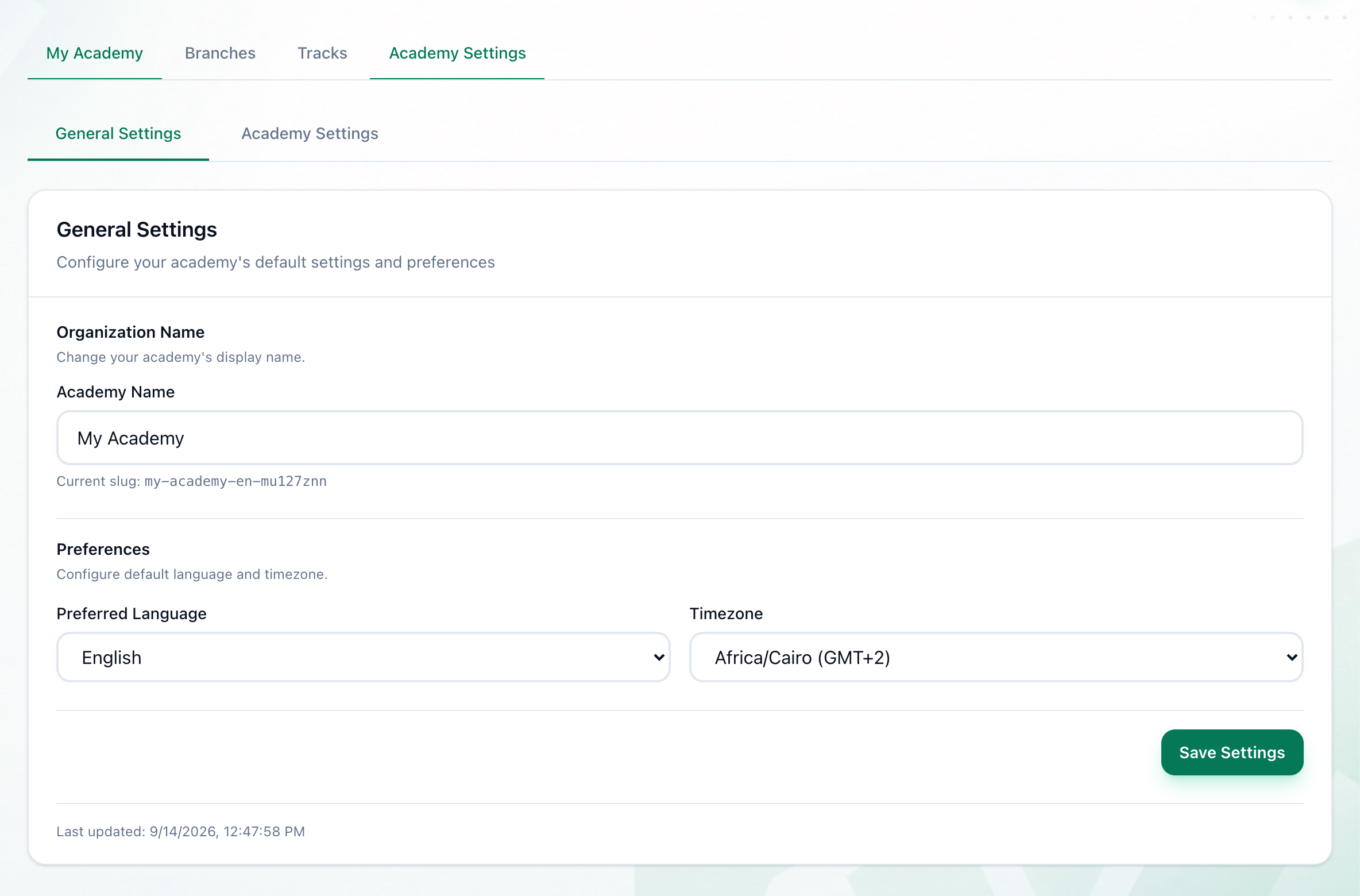Click the Timezone label
This screenshot has width=1360, height=896.
coord(726,613)
